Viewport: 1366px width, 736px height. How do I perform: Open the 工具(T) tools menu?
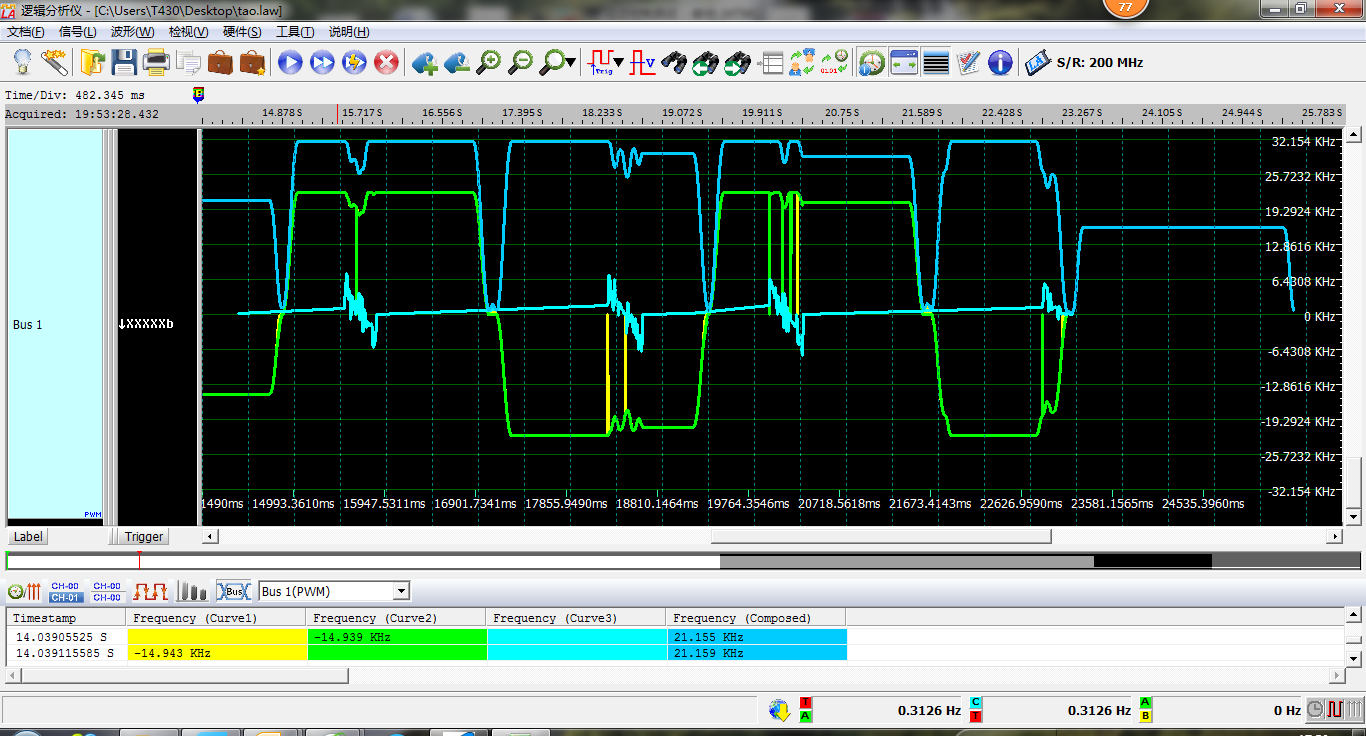click(294, 32)
